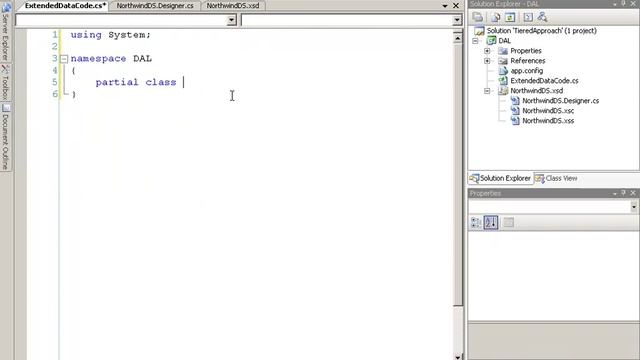Select app.config in Solution Explorer
The width and height of the screenshot is (640, 360).
coord(527,71)
